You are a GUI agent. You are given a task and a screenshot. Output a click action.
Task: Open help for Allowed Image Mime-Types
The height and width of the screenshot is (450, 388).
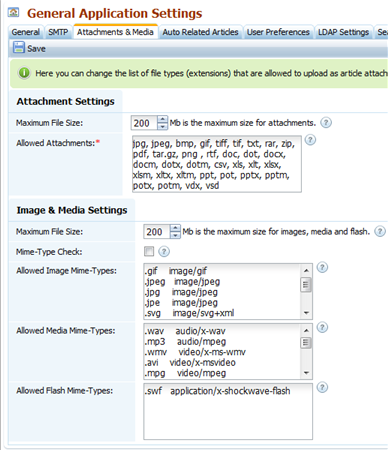322,267
